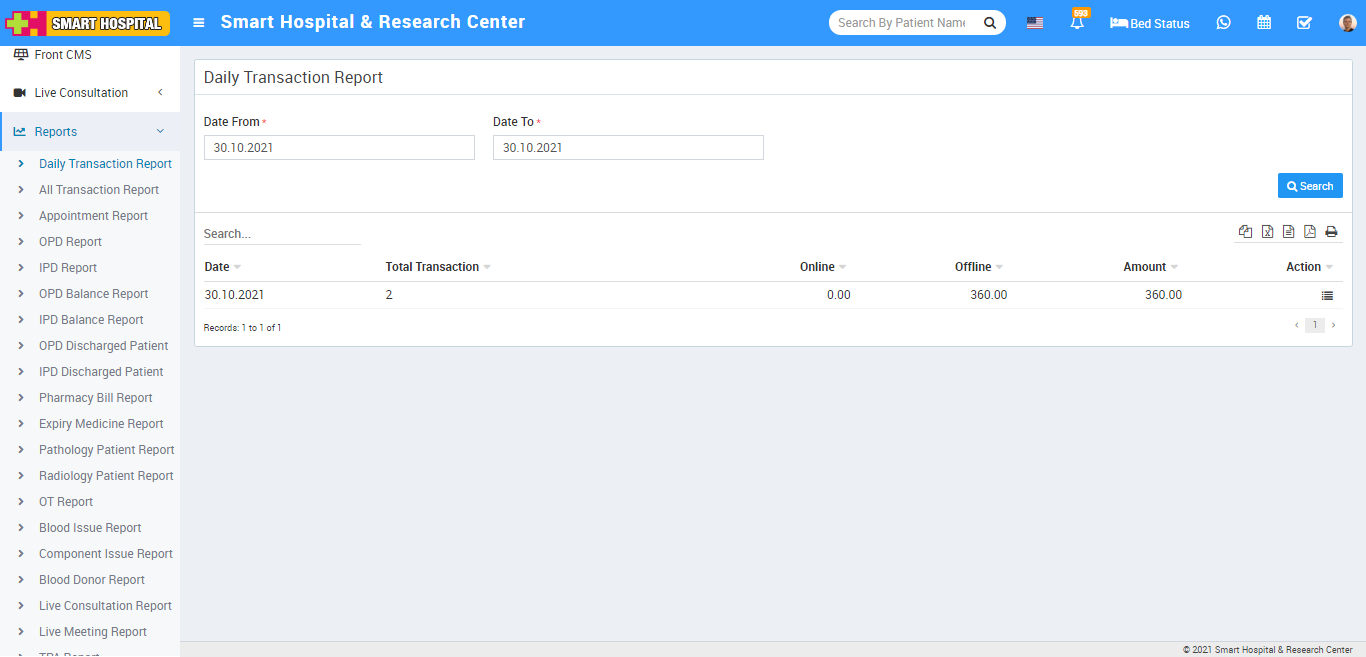Open the calendar icon in header
The height and width of the screenshot is (657, 1366).
point(1264,23)
